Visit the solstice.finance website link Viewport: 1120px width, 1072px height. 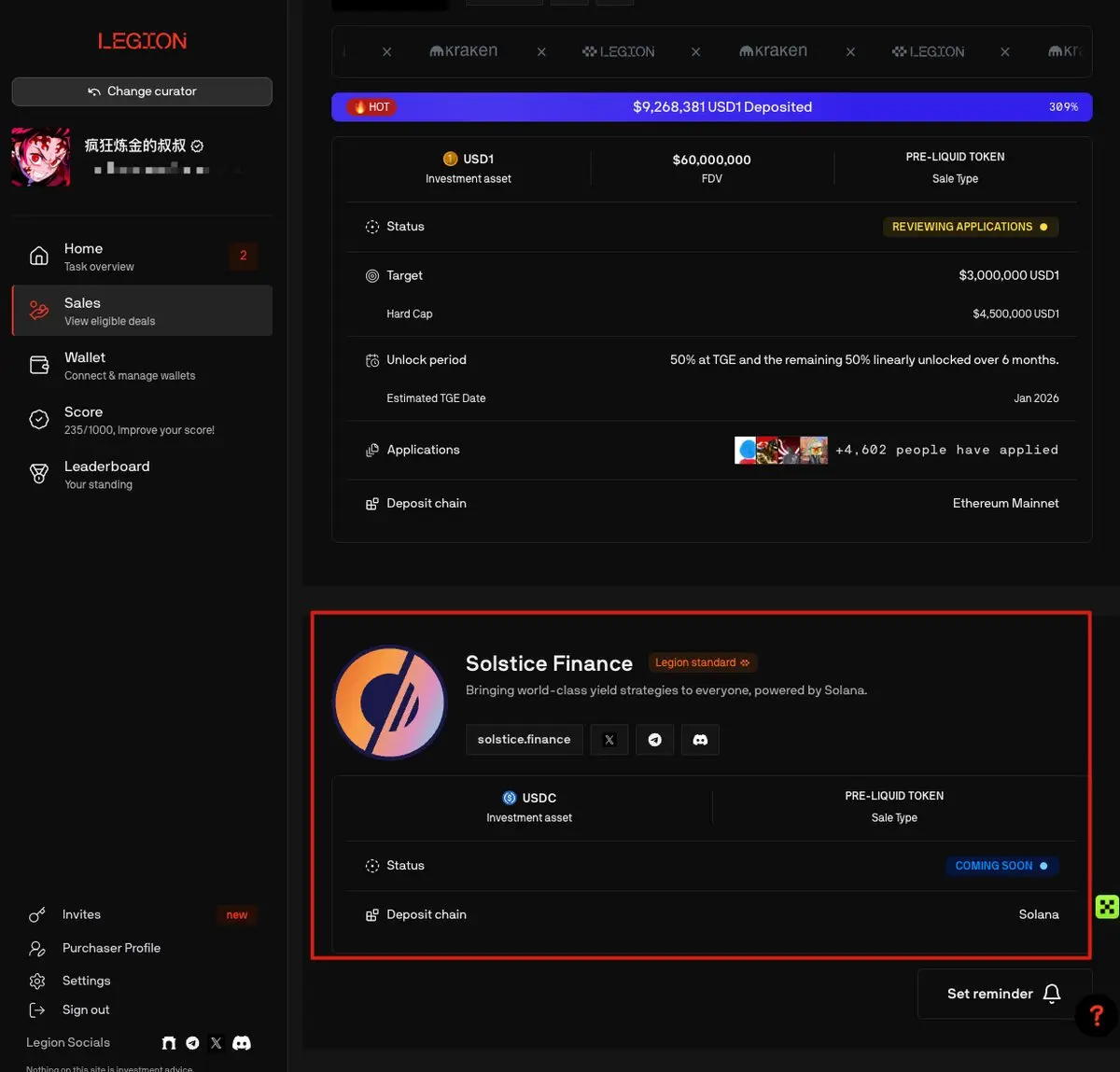[524, 740]
